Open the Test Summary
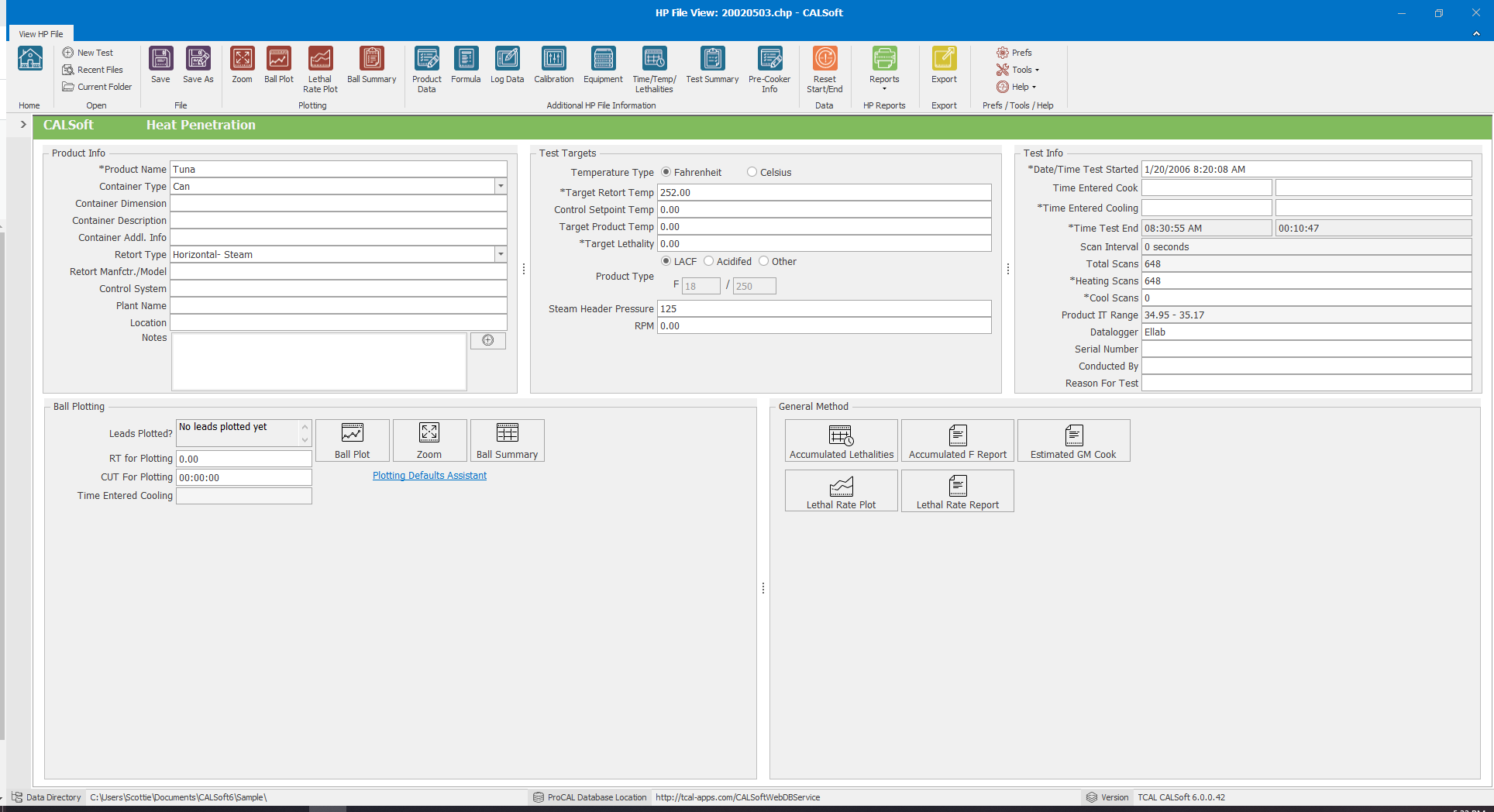Screen dimensions: 1494x812 point(712,65)
